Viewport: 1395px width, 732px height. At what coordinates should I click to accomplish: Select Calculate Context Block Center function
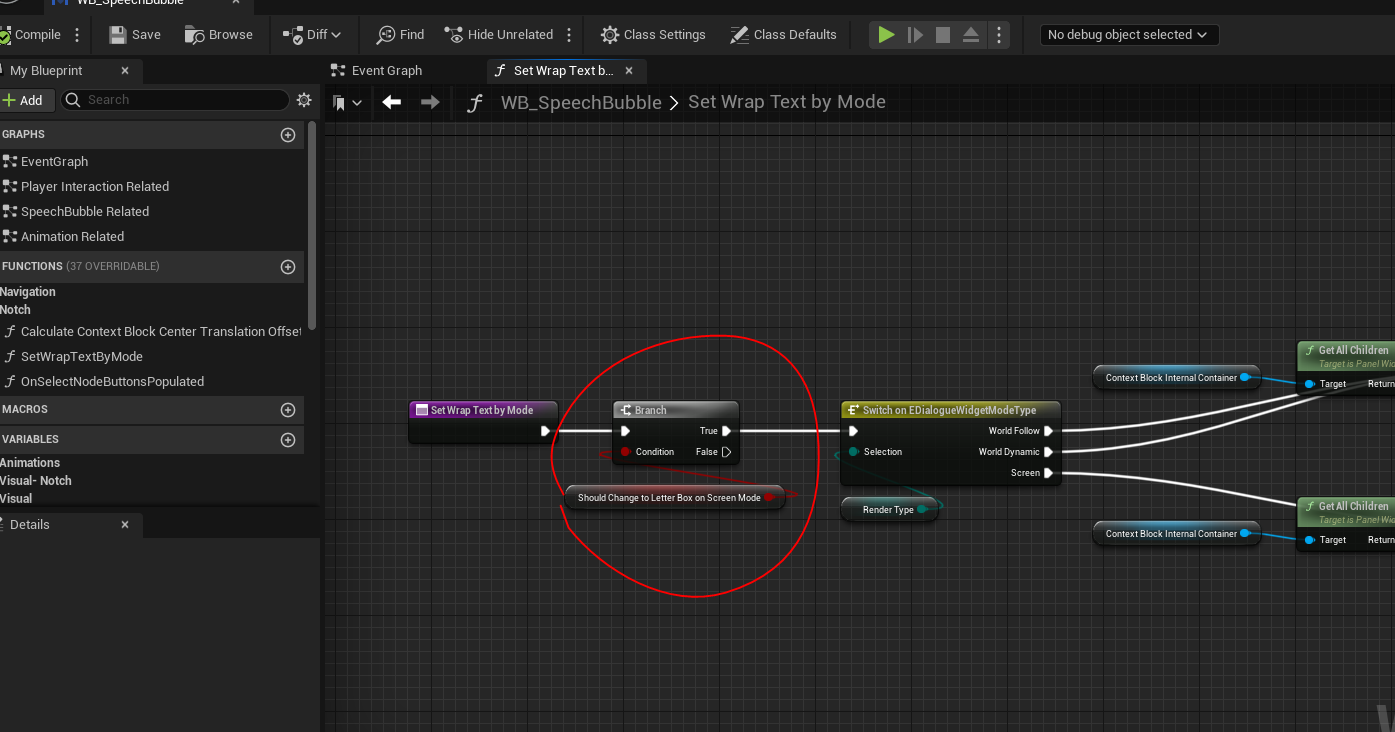(160, 331)
